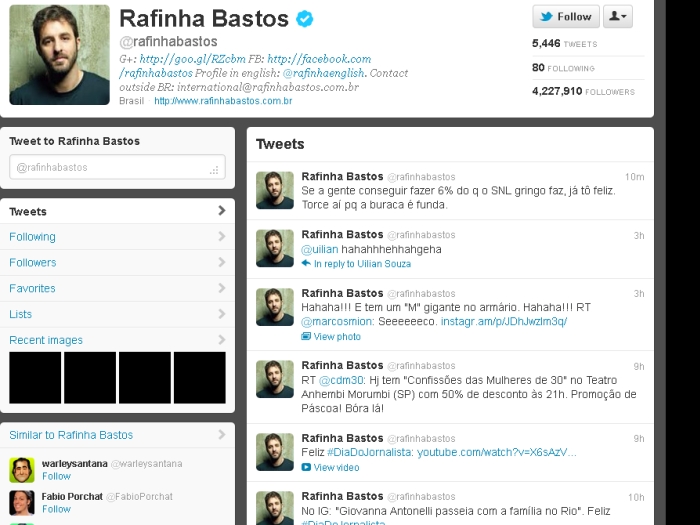Select the Followers sidebar tab

click(117, 262)
